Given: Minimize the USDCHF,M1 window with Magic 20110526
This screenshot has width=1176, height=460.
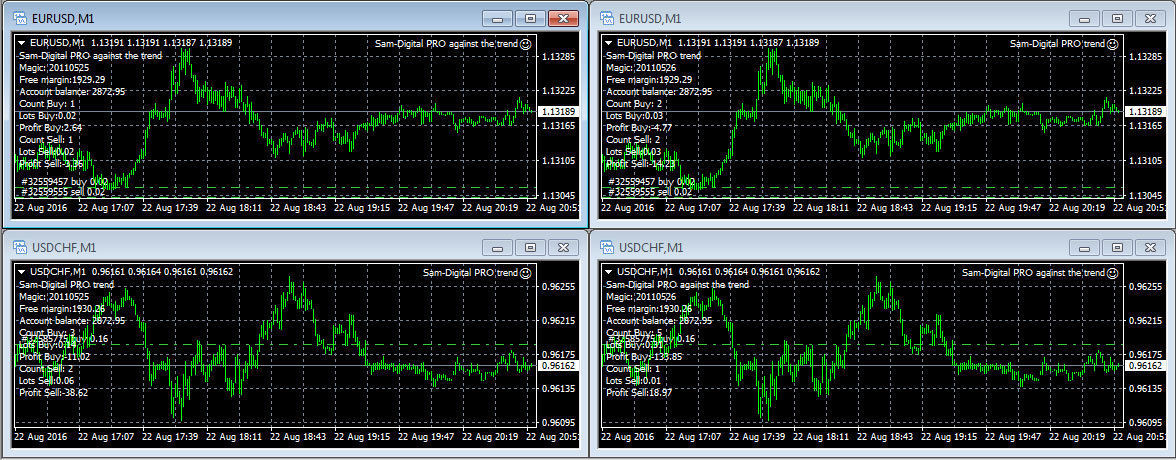Looking at the screenshot, I should coord(1084,248).
